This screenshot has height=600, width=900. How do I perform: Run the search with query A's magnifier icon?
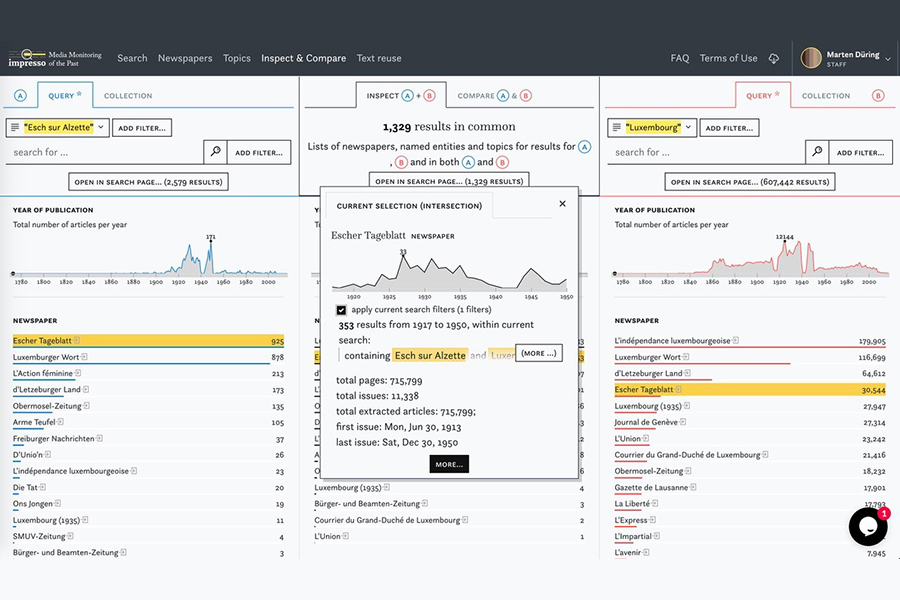tap(215, 152)
